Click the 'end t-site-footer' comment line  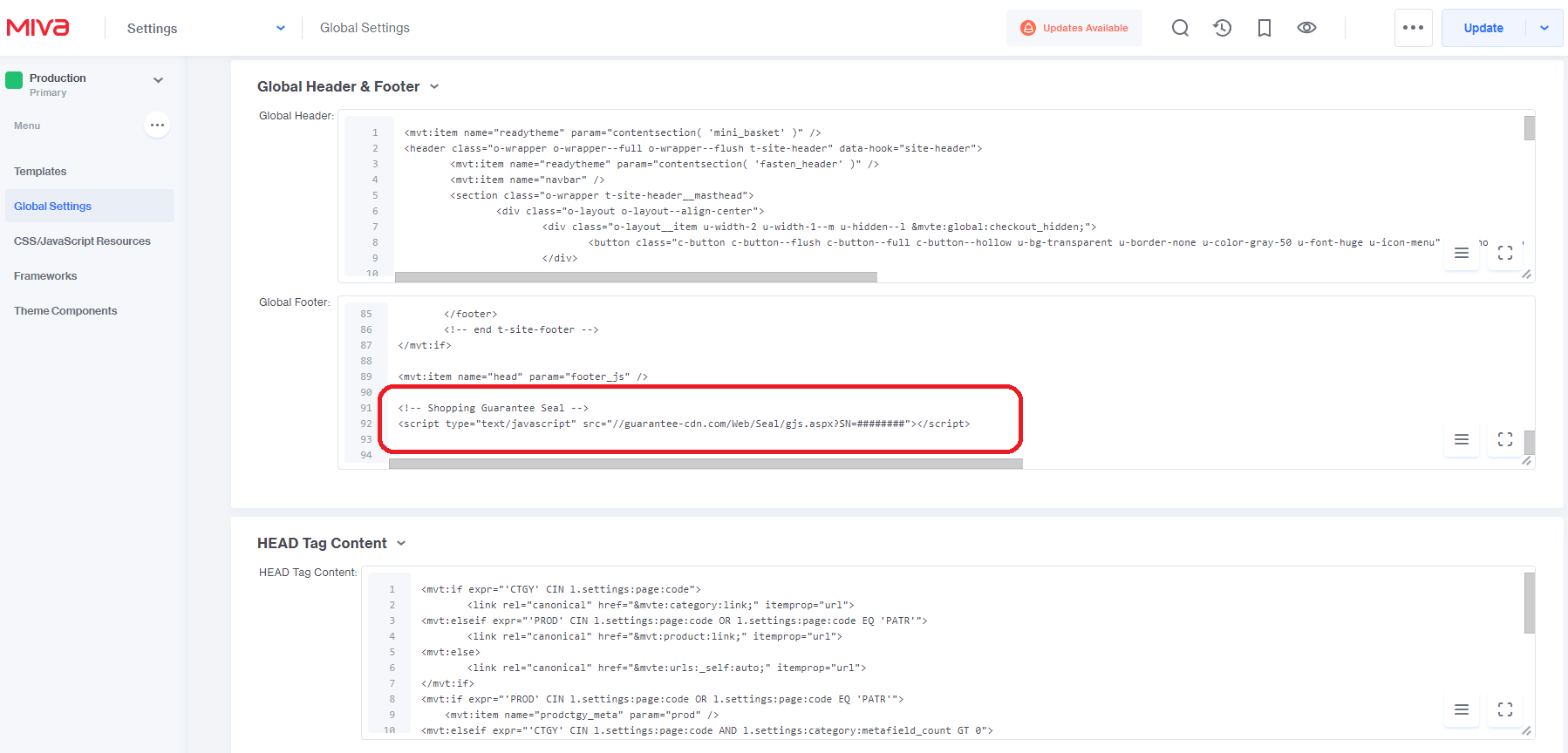point(522,329)
